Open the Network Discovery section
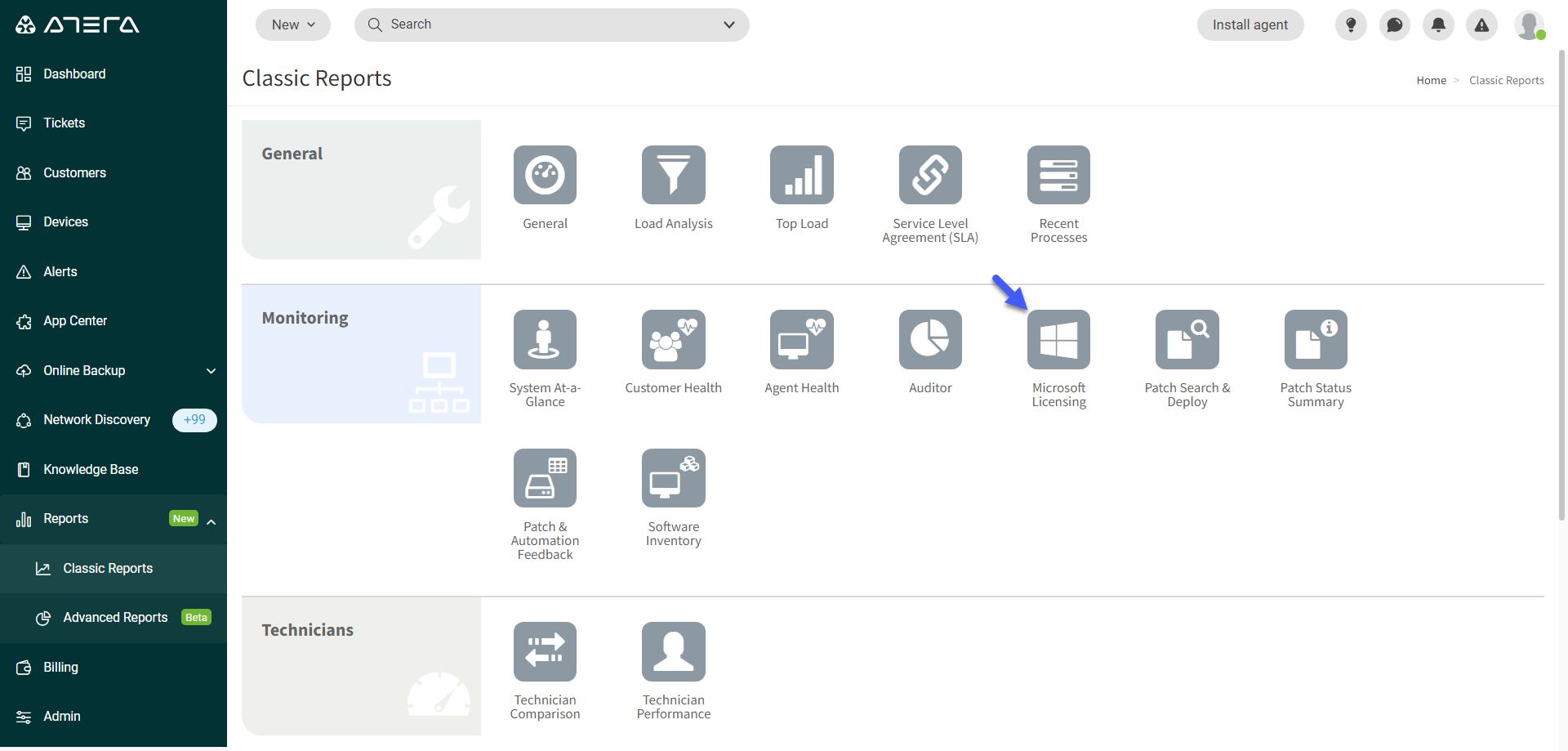The height and width of the screenshot is (751, 1568). point(98,419)
